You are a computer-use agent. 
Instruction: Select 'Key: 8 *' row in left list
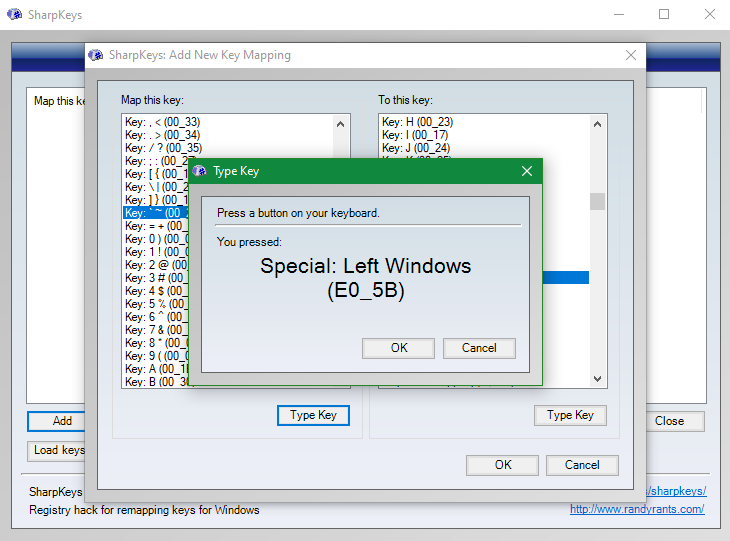pos(156,343)
